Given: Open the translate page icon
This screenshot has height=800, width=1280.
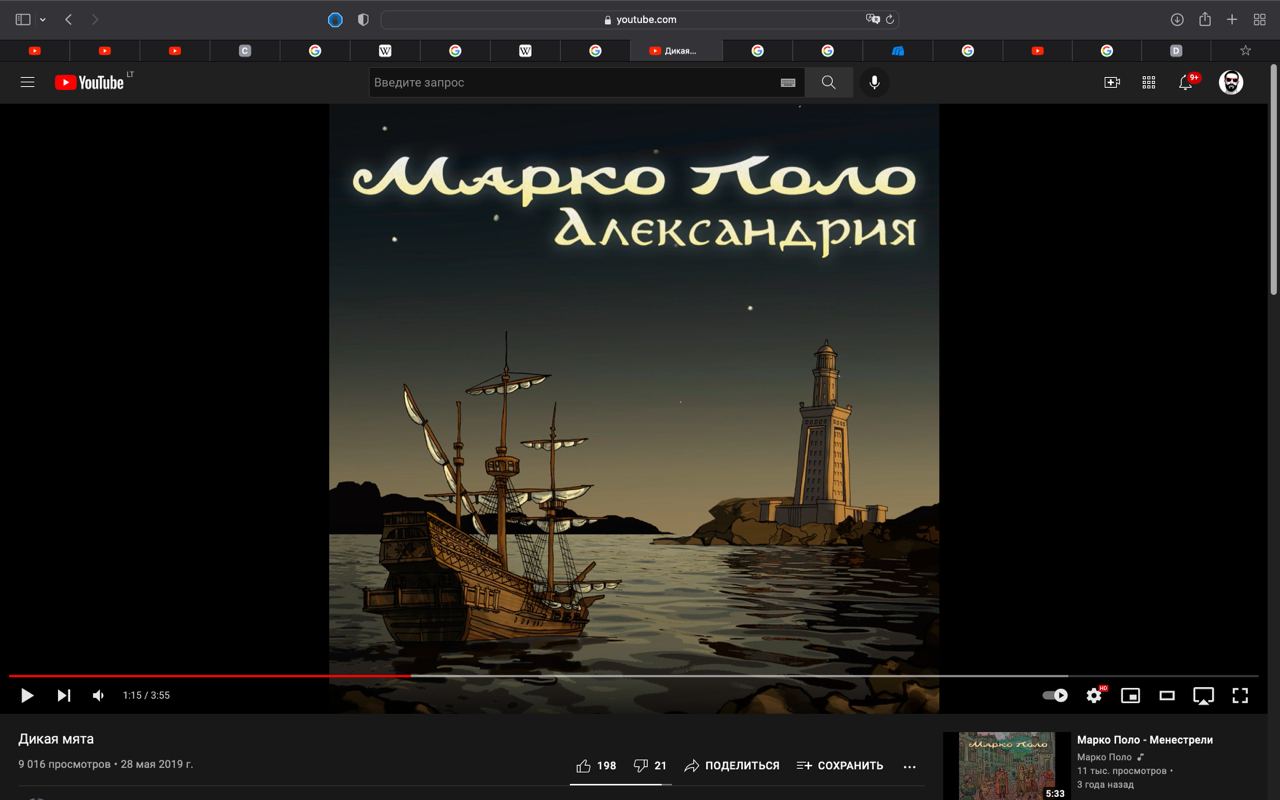Looking at the screenshot, I should click(x=873, y=19).
